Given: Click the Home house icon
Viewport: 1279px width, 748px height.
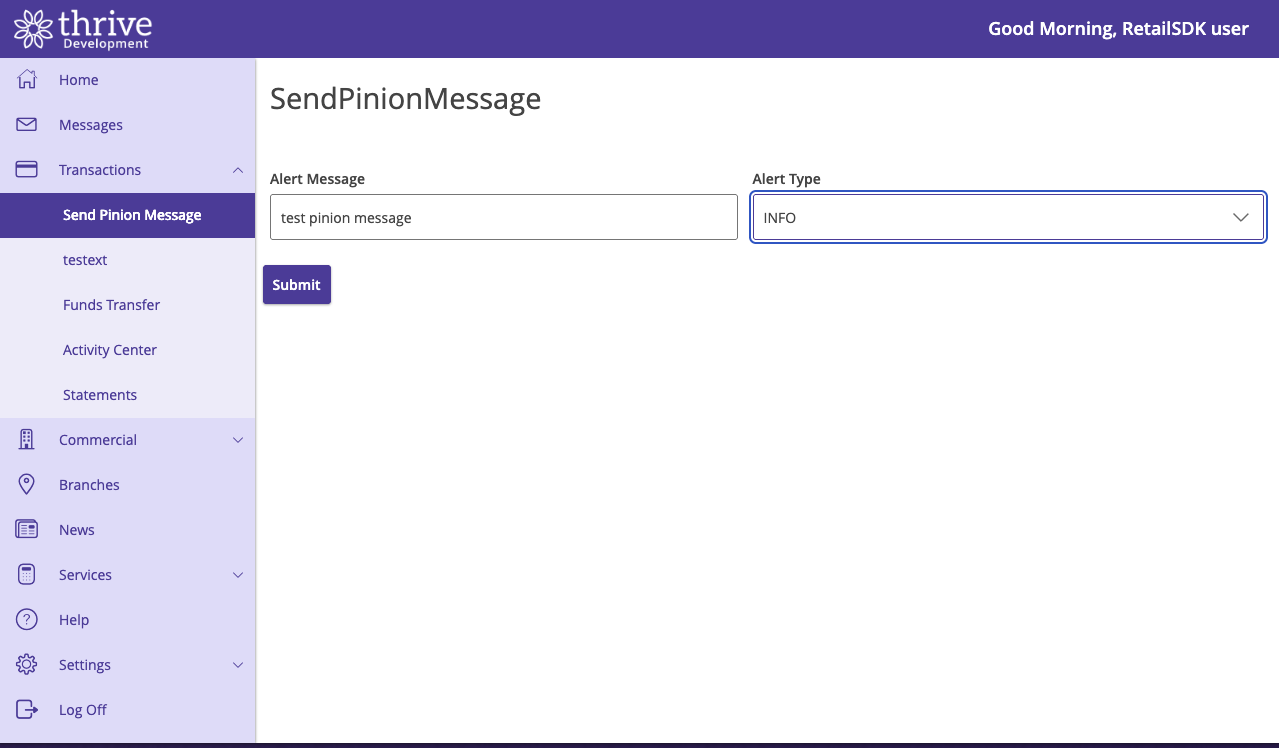Looking at the screenshot, I should [27, 80].
